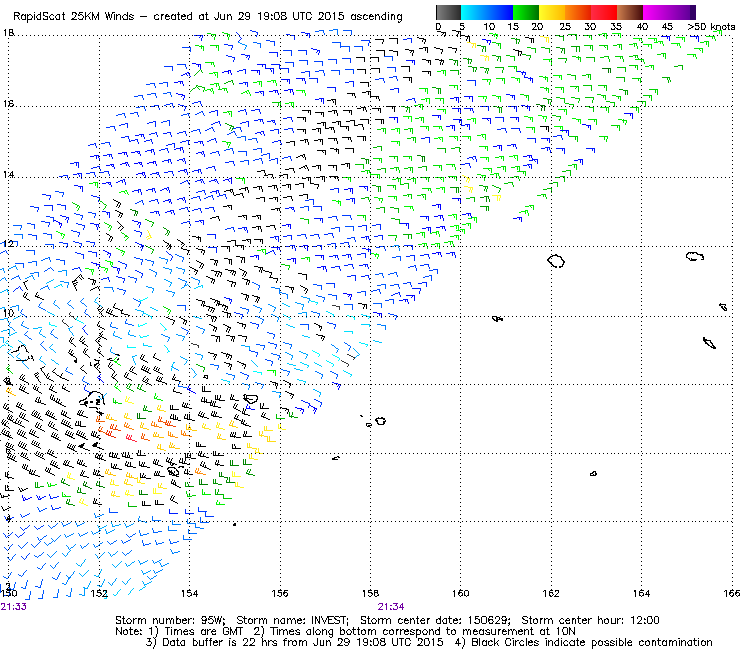Click 'Storm number: 95W' text
740x650 pixels.
point(170,620)
